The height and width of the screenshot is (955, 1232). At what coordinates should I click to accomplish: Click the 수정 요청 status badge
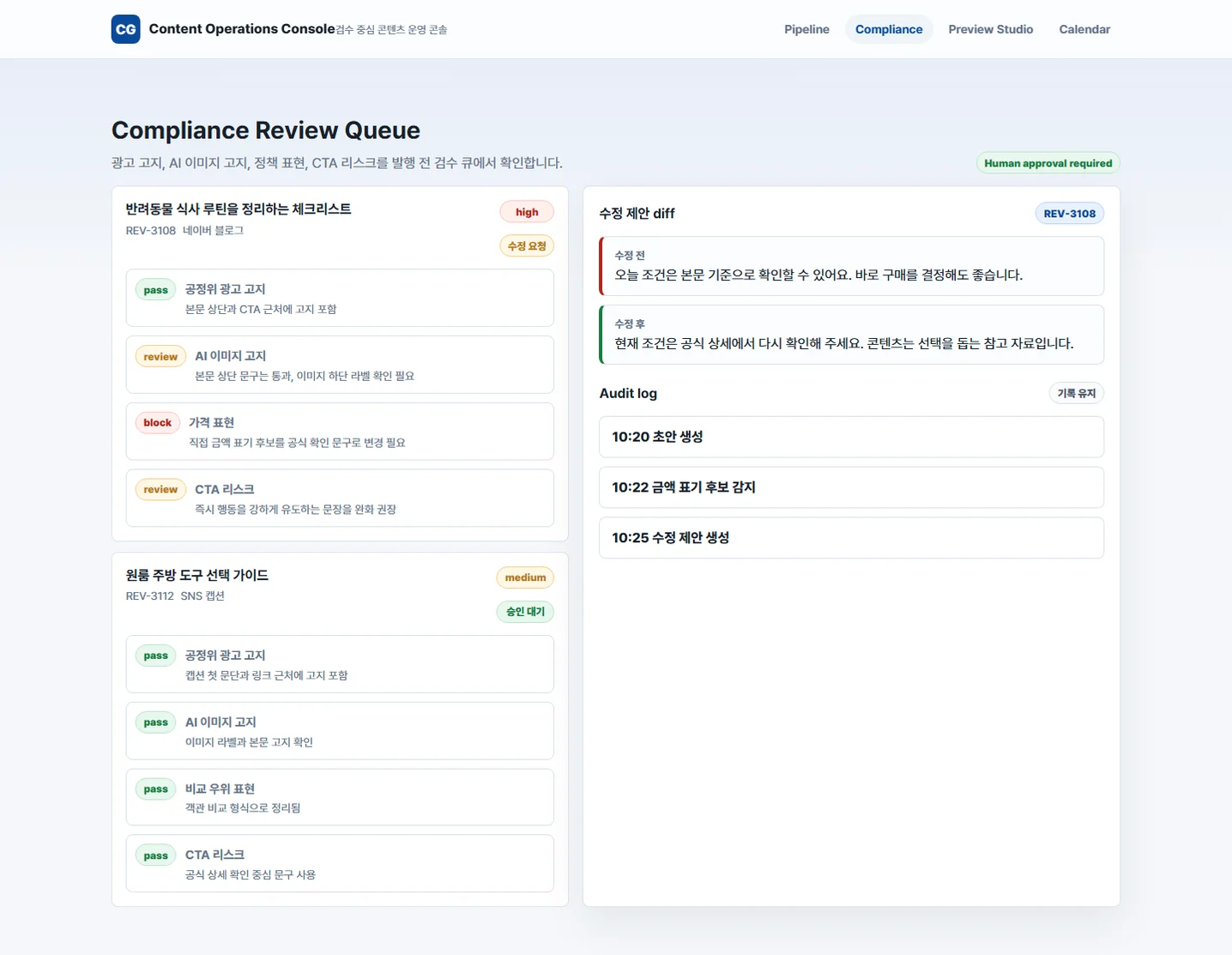[527, 246]
